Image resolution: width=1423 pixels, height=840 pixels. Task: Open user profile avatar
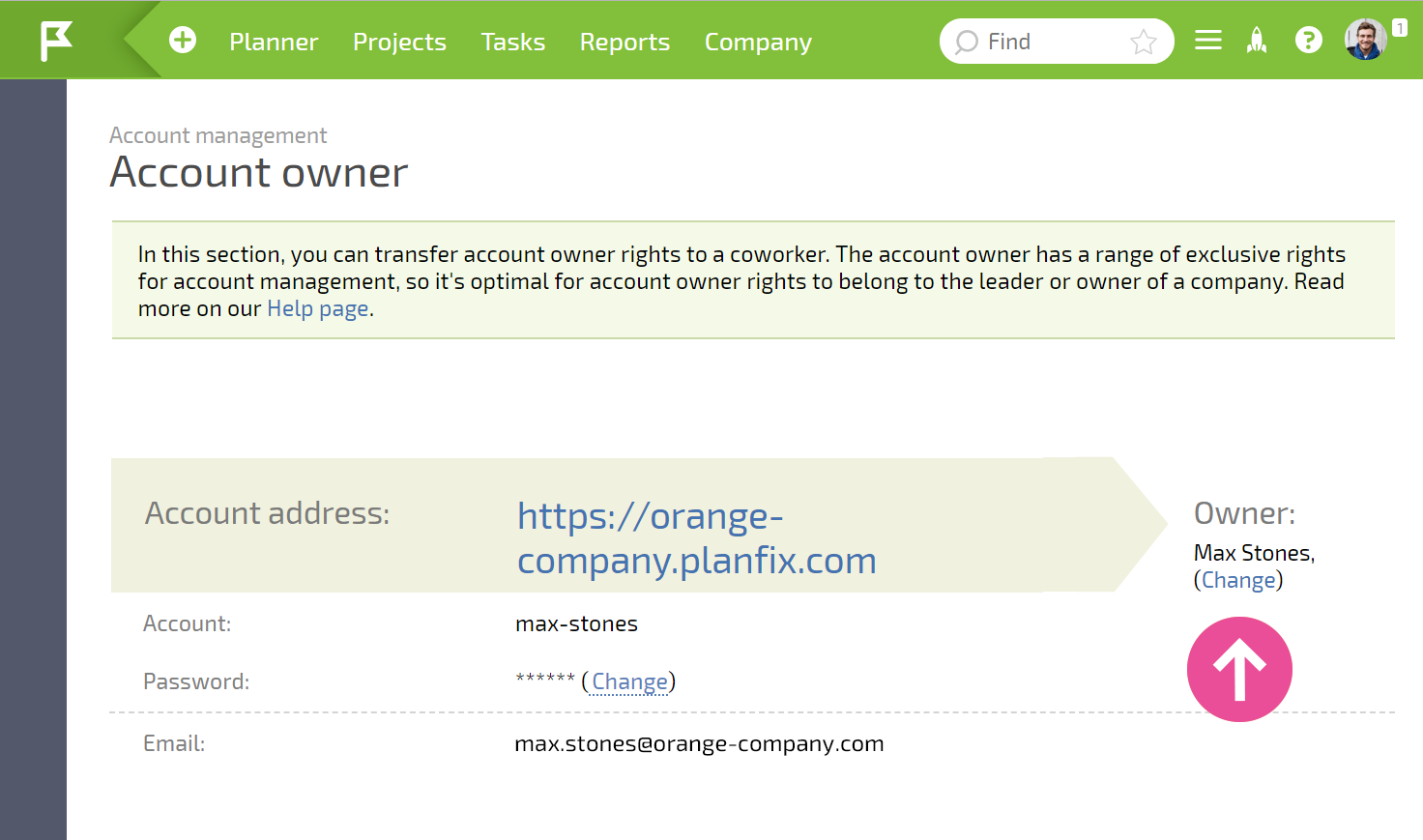1366,40
